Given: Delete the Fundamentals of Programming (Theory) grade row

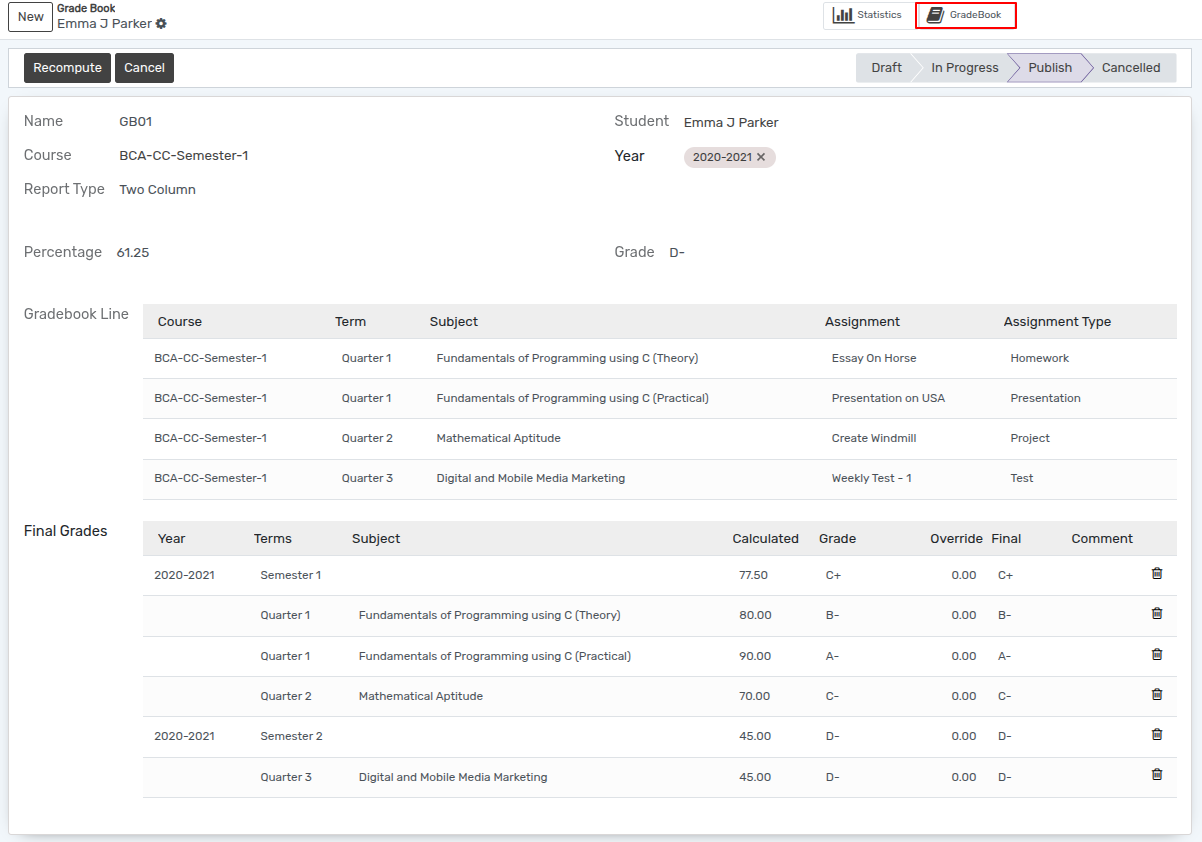Looking at the screenshot, I should pos(1157,614).
